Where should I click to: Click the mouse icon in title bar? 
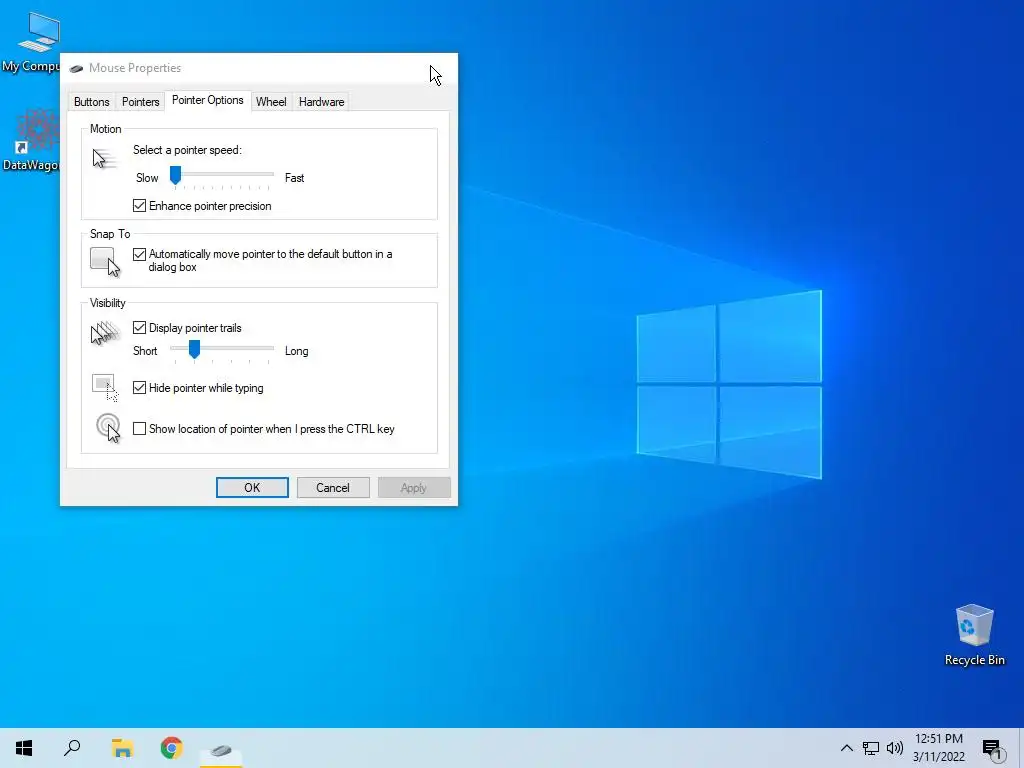pos(76,69)
